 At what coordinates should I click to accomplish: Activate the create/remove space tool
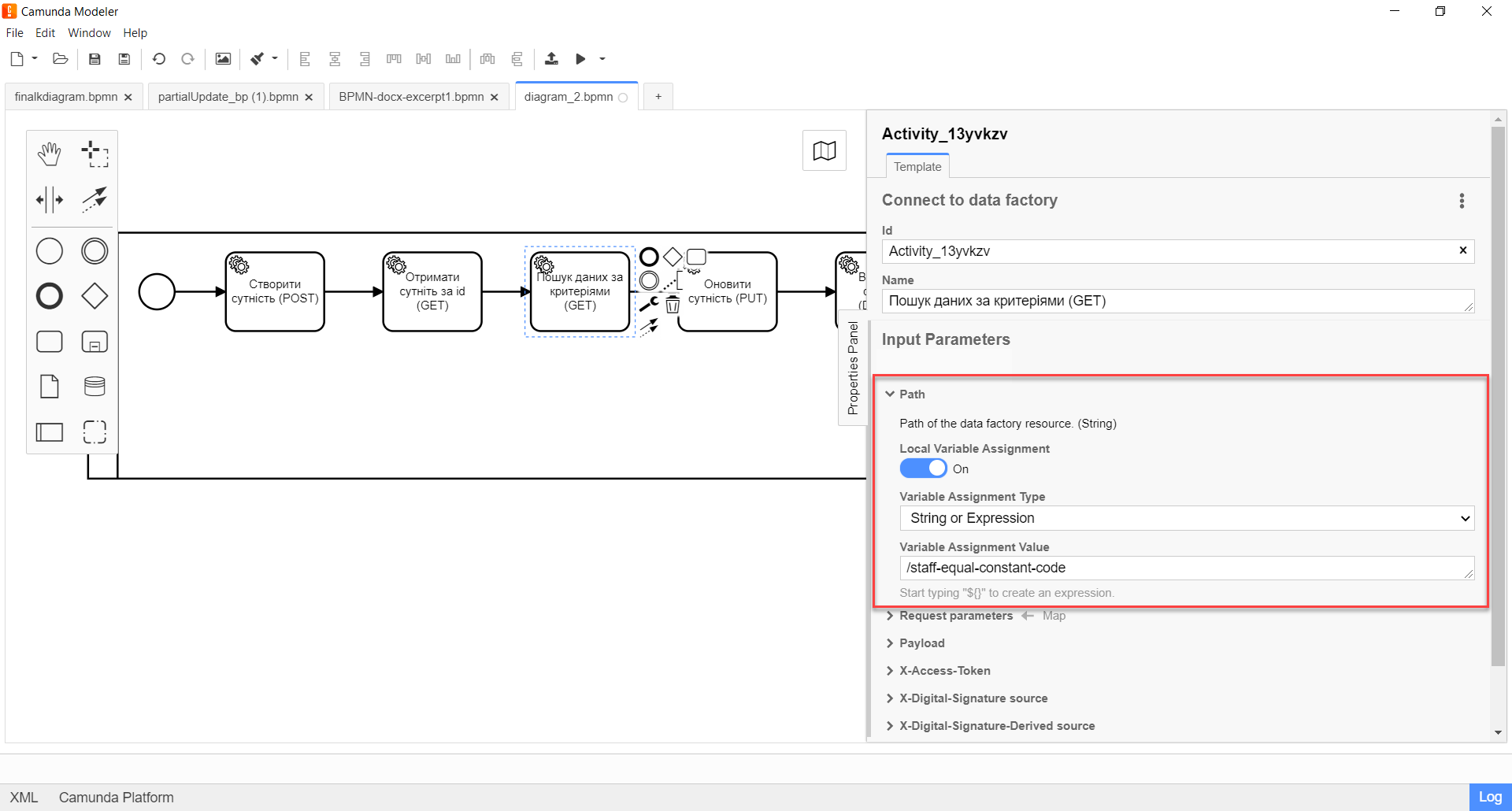point(50,199)
